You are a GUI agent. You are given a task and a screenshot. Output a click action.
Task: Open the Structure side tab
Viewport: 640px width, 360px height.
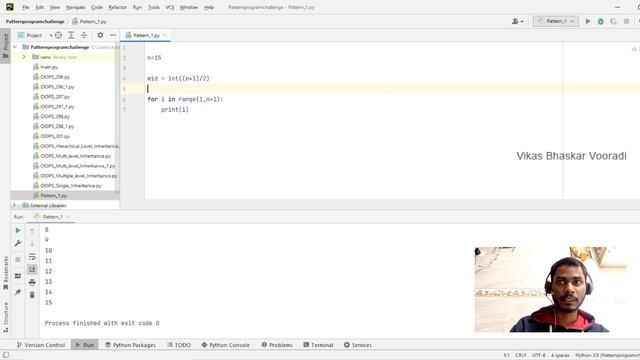pyautogui.click(x=5, y=317)
